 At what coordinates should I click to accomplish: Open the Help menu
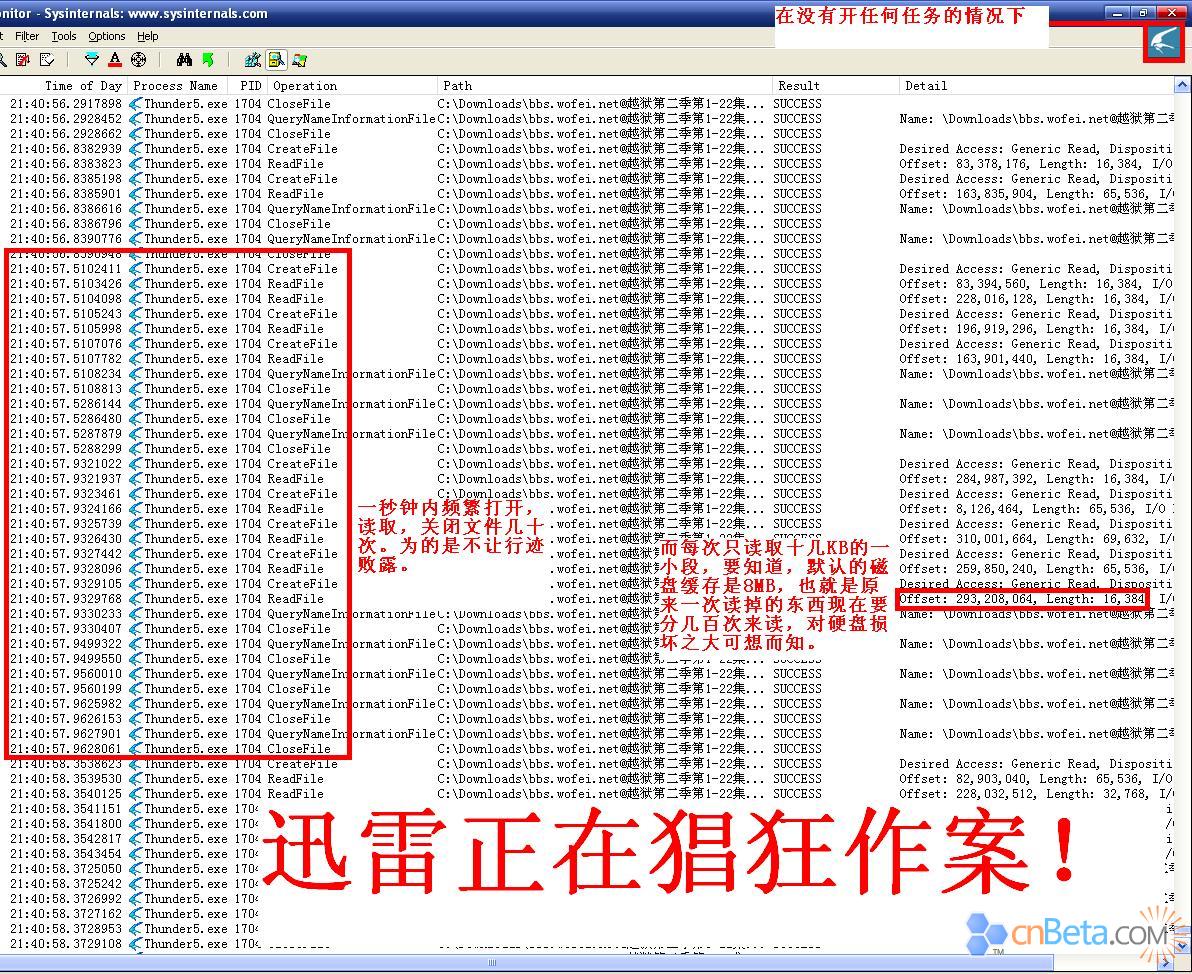click(147, 36)
